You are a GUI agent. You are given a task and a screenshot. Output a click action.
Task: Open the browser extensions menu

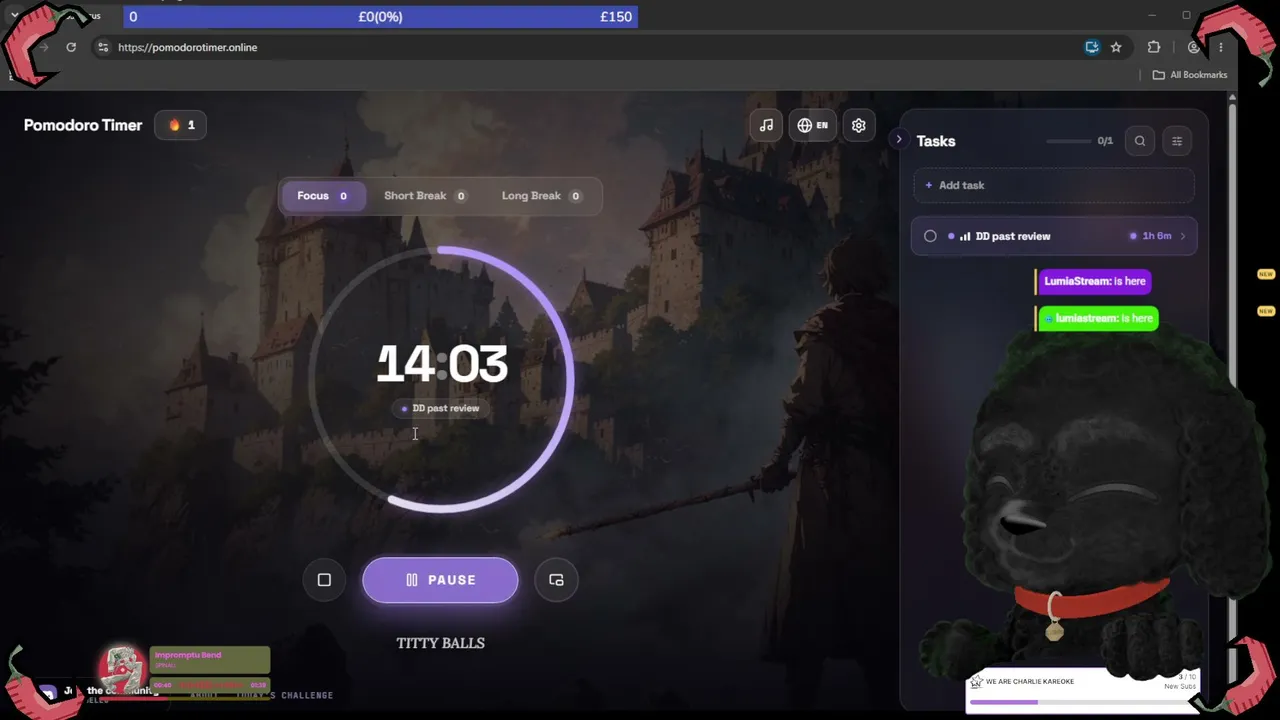1154,47
